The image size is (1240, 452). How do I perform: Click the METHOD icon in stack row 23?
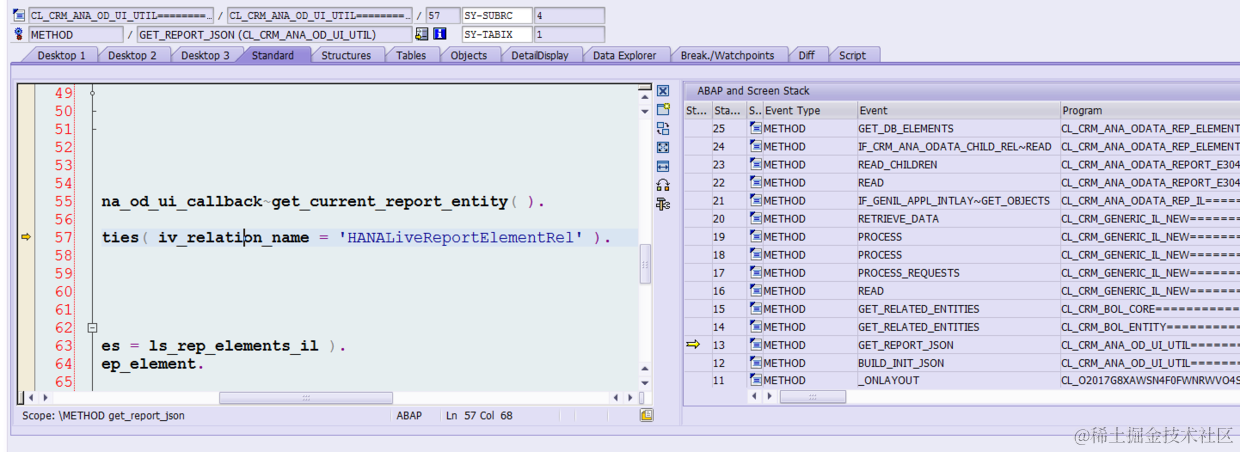point(756,165)
